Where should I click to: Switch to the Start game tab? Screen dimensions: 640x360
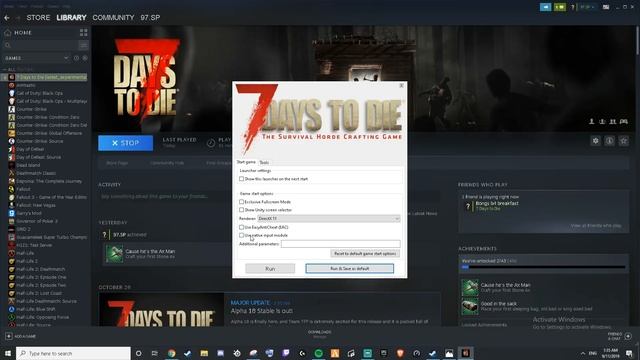[x=246, y=162]
